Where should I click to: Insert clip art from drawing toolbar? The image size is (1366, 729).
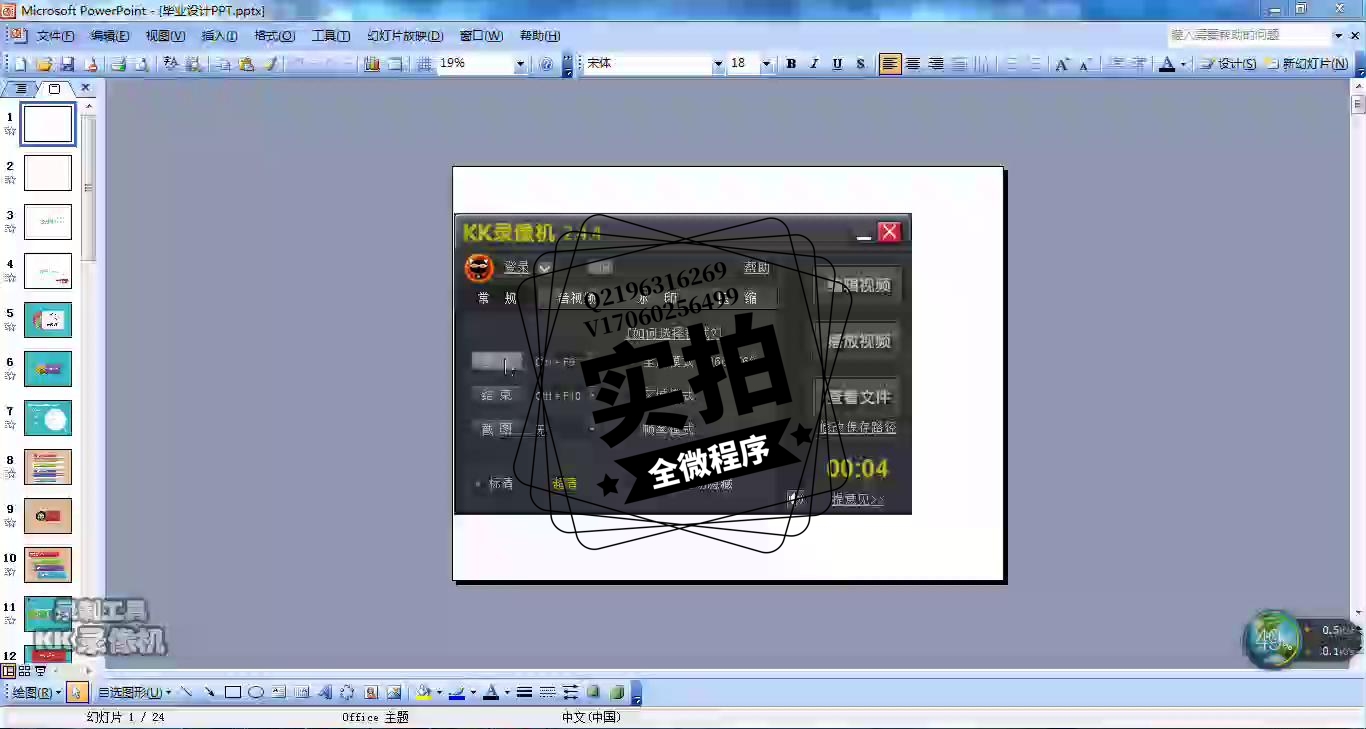tap(371, 692)
